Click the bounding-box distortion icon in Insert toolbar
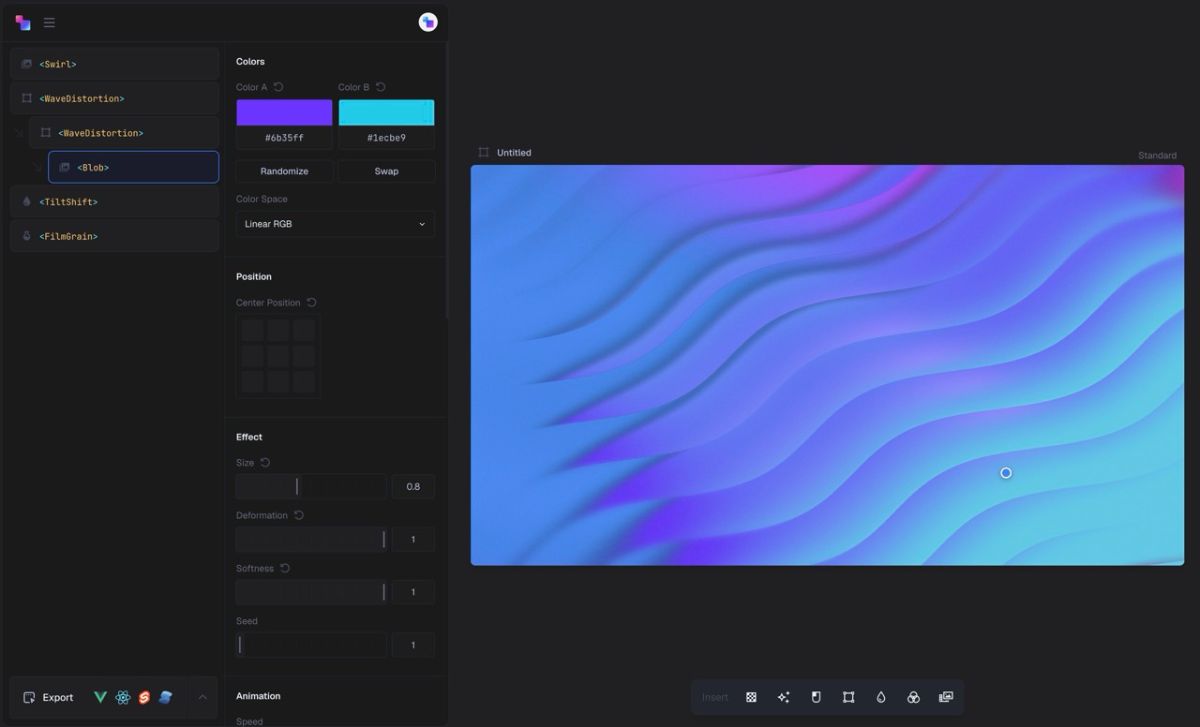 click(848, 697)
